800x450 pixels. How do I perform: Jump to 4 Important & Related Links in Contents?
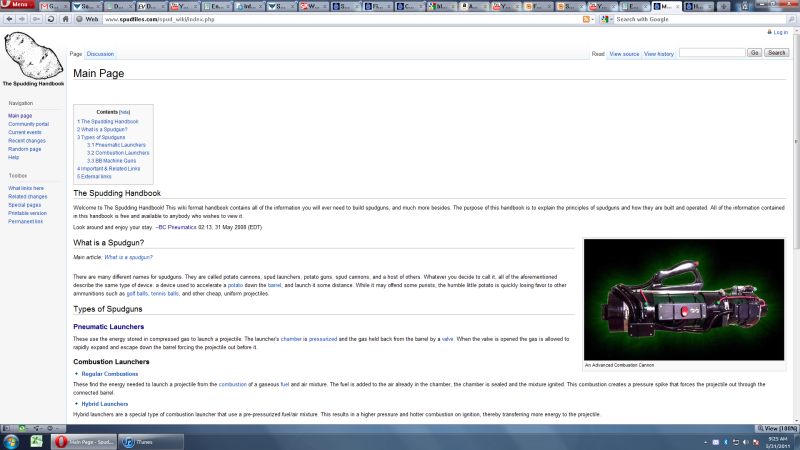[109, 168]
